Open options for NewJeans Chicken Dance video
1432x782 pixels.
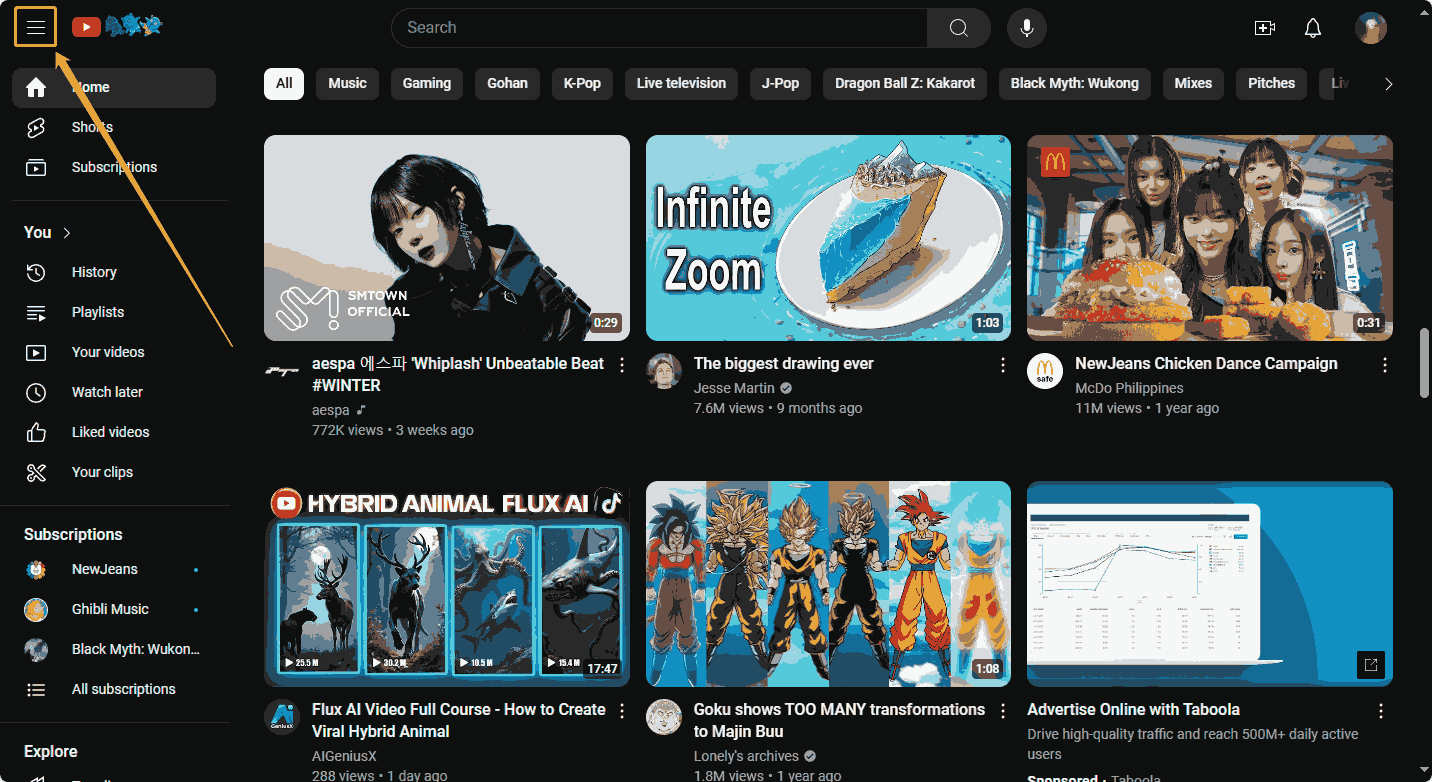1385,365
